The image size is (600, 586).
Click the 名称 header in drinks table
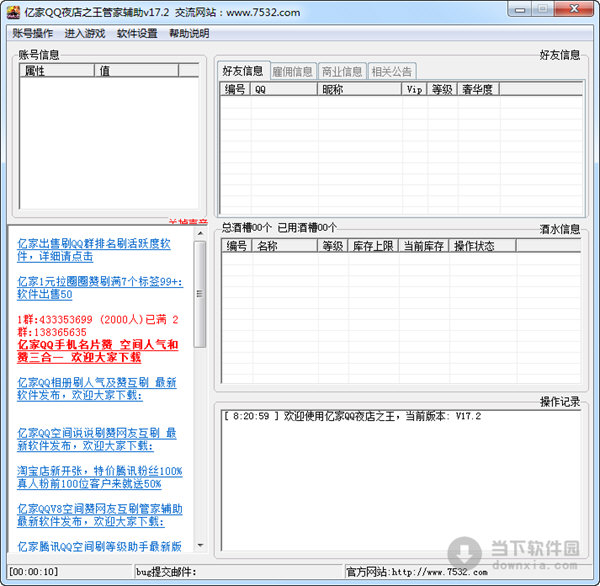click(284, 246)
